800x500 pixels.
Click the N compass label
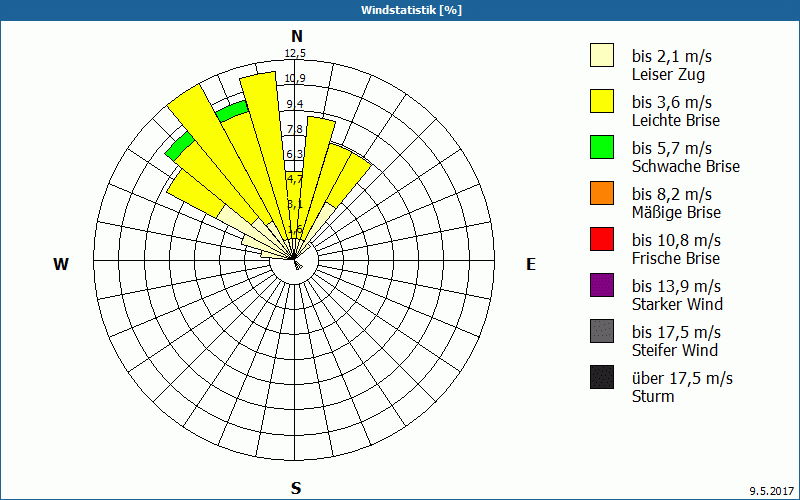(x=297, y=36)
